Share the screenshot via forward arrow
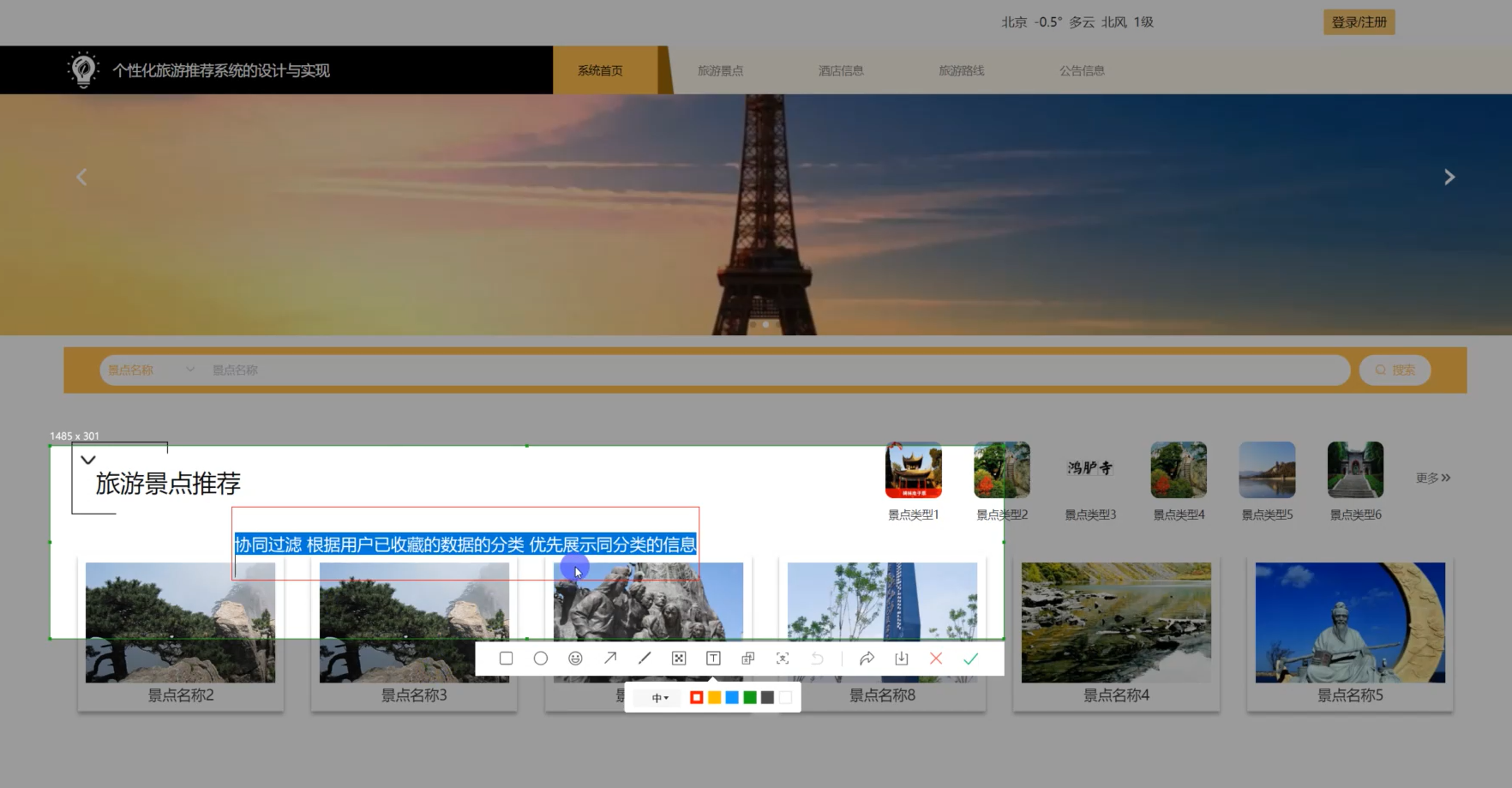 coord(867,659)
